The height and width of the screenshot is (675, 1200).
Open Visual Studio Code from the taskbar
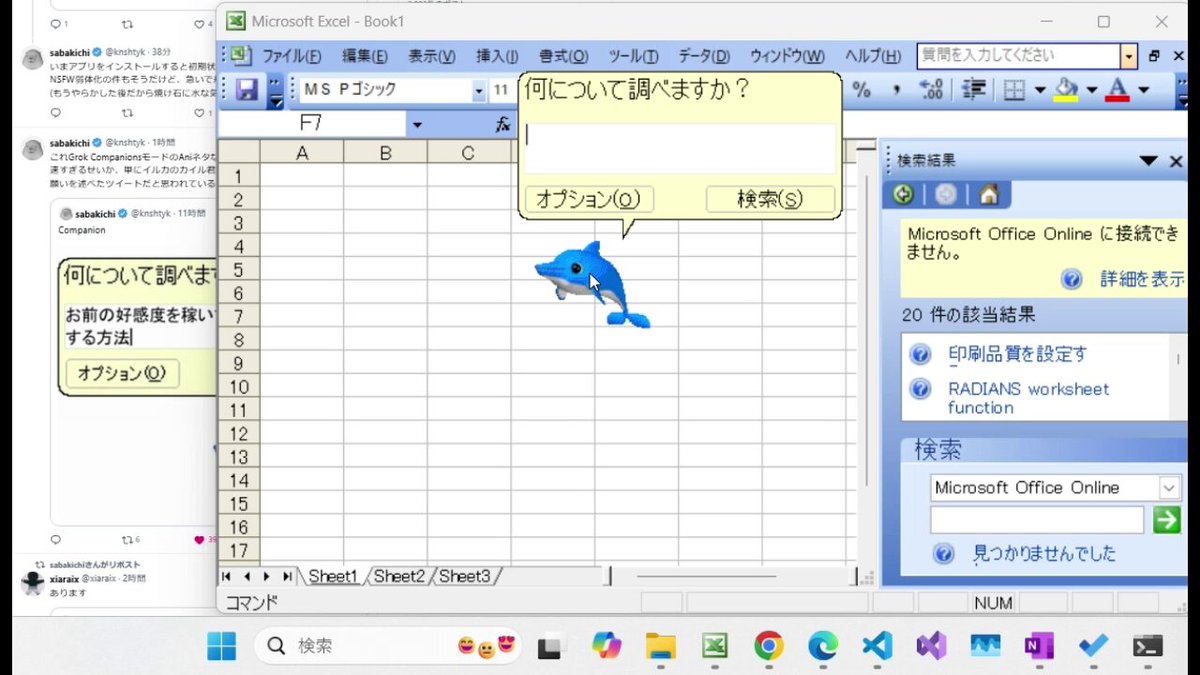click(877, 646)
